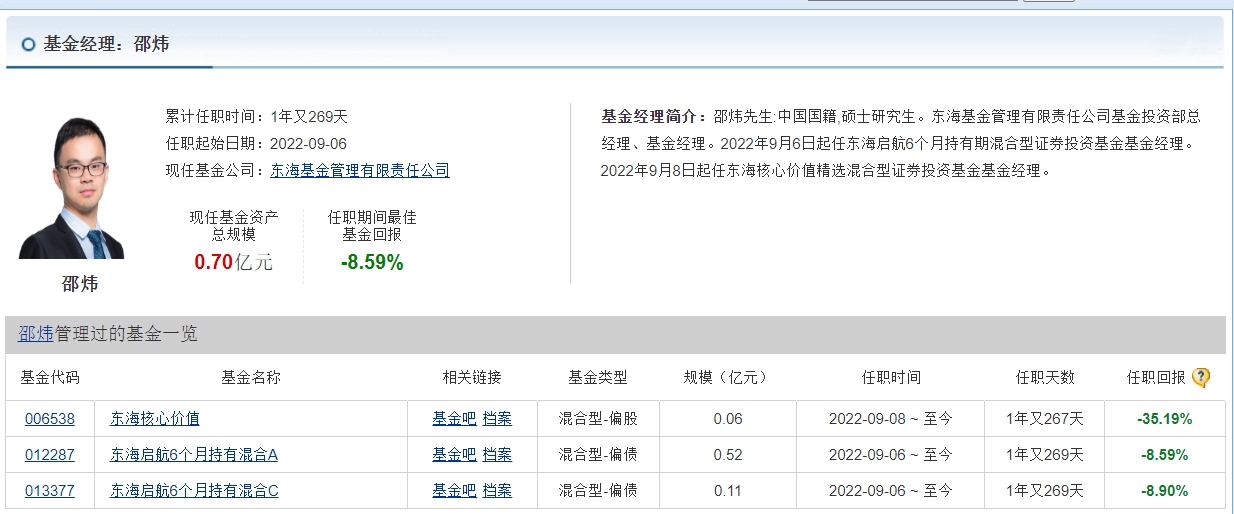The width and height of the screenshot is (1234, 514).
Task: Open 基金吧 for 东海启航6个月持有混合A
Action: click(454, 455)
